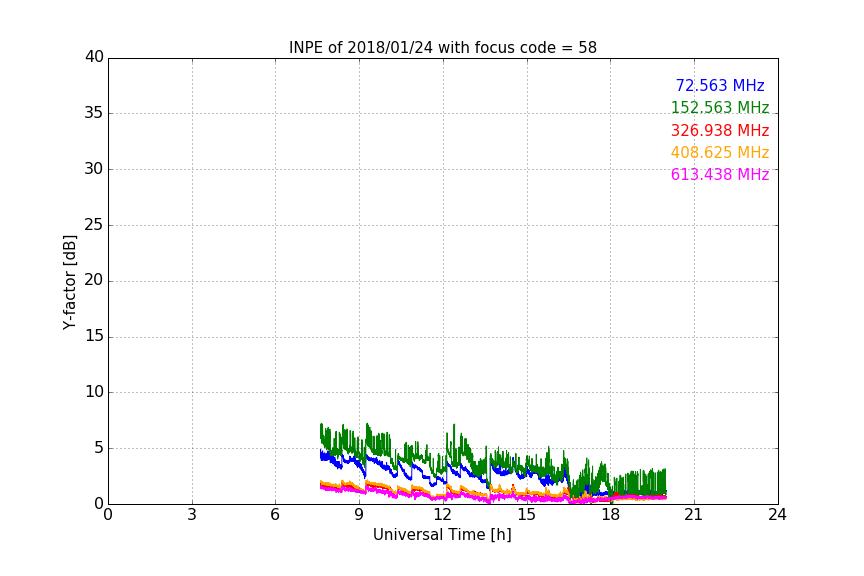Viewport: 864px width, 576px height.
Task: Click x-axis tick value 18
Action: [x=610, y=515]
